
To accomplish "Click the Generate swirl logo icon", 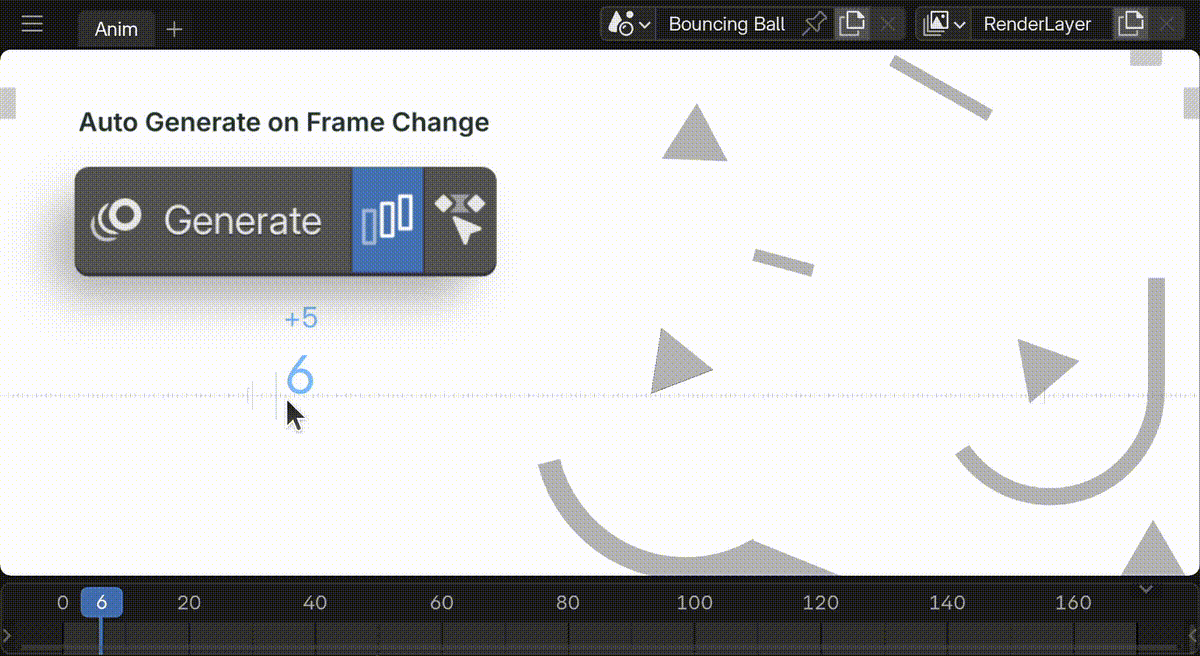I will (x=116, y=220).
